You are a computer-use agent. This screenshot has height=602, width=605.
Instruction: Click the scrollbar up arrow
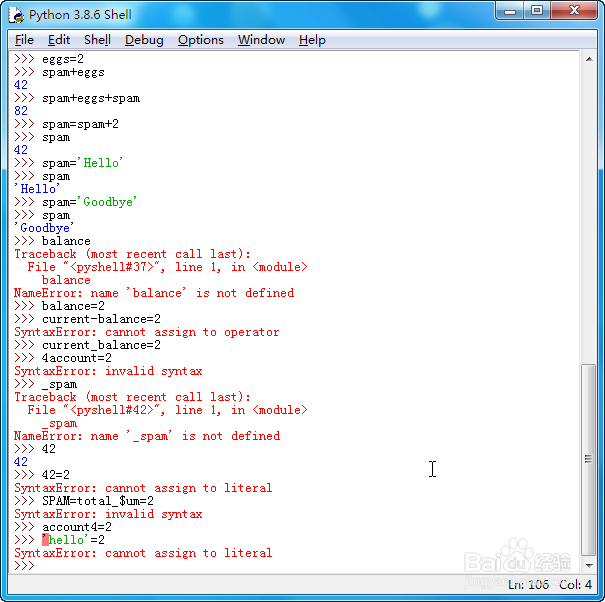589,59
